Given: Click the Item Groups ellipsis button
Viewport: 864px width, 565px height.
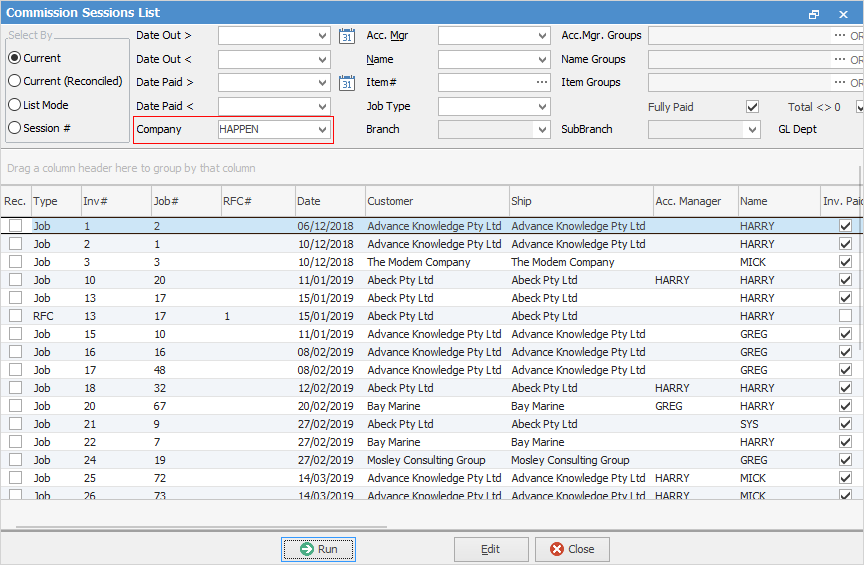Looking at the screenshot, I should (839, 83).
